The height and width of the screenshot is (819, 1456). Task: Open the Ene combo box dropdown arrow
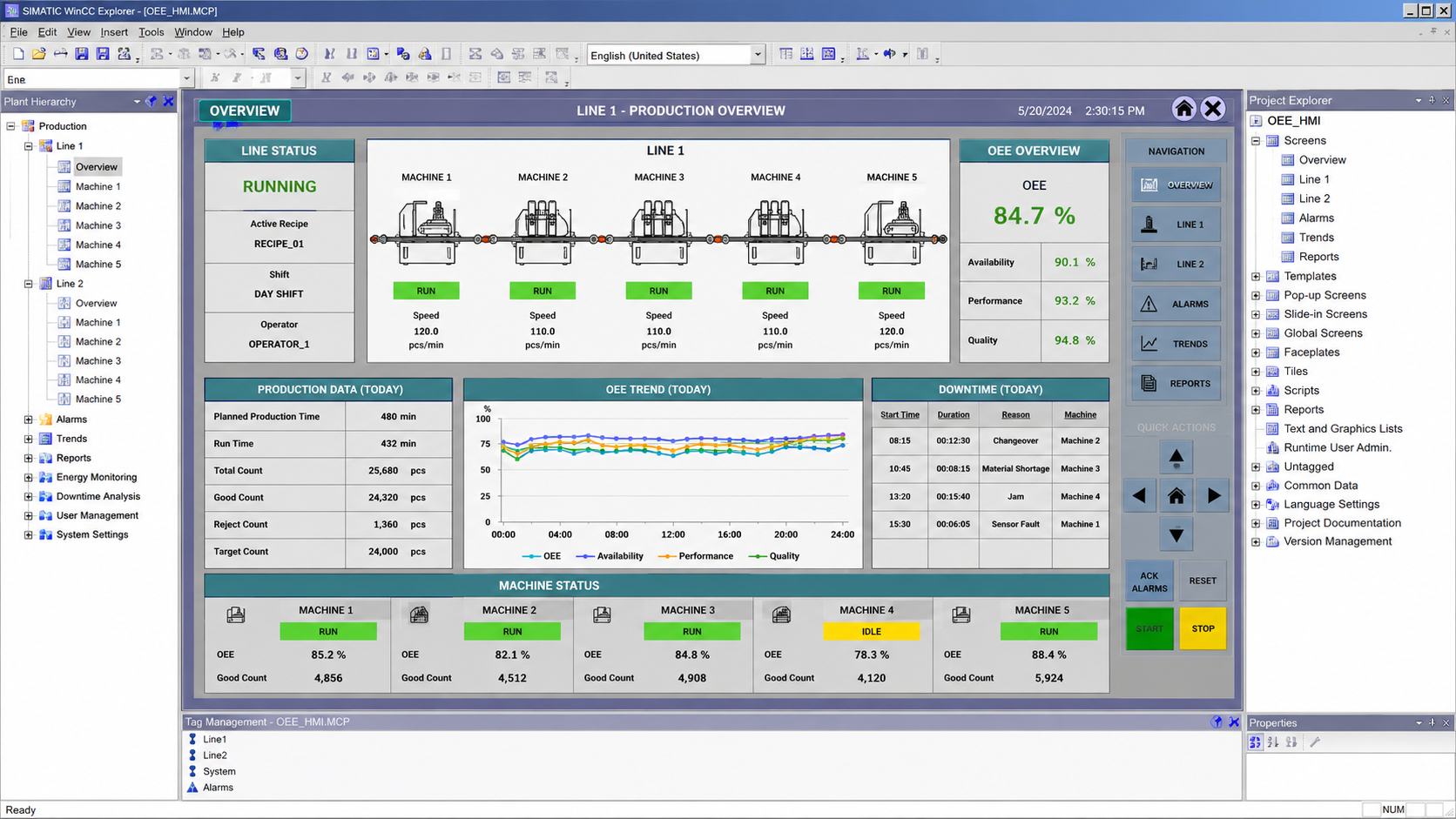tap(186, 78)
